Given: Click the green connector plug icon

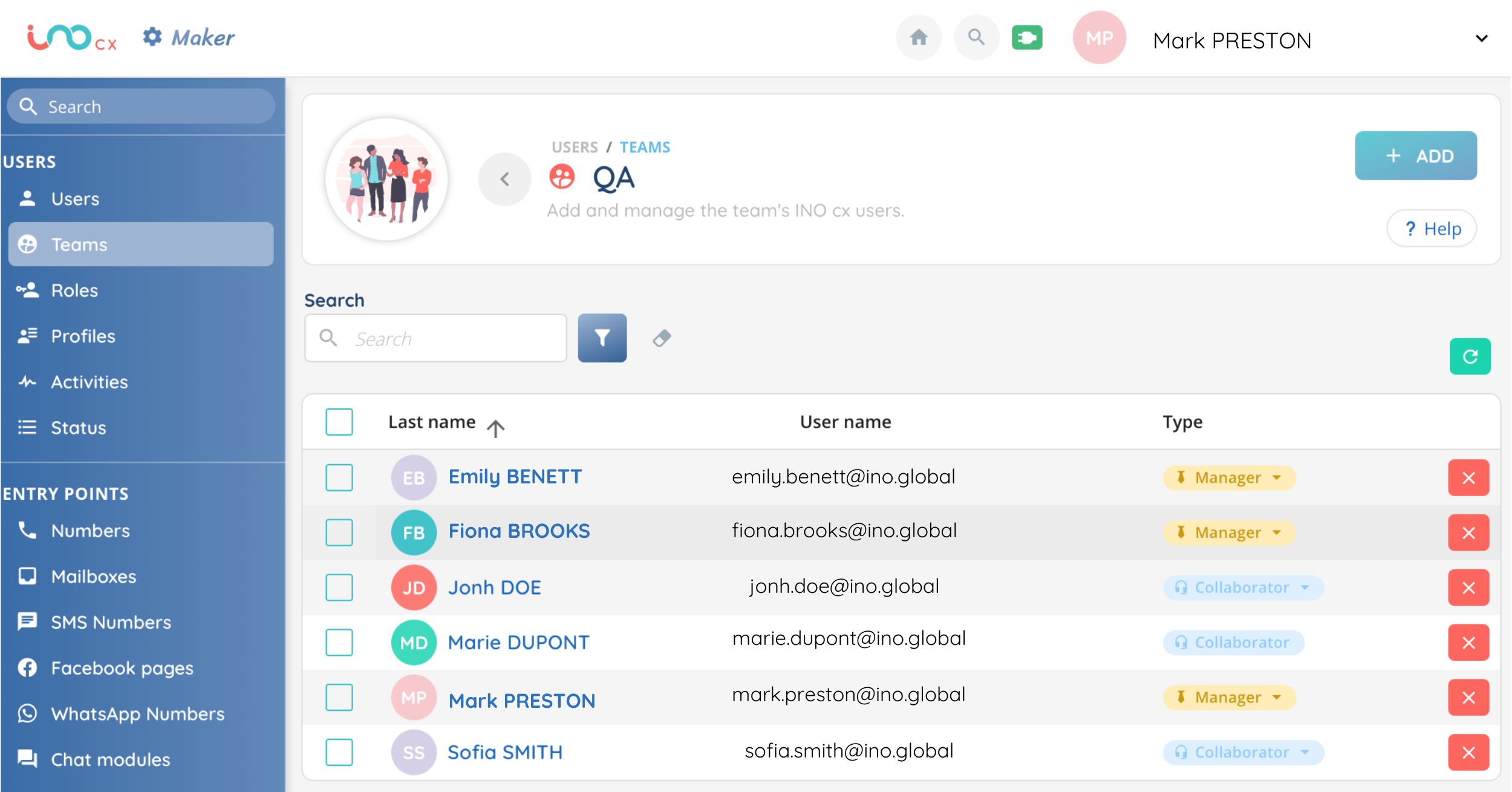Looking at the screenshot, I should [1026, 38].
